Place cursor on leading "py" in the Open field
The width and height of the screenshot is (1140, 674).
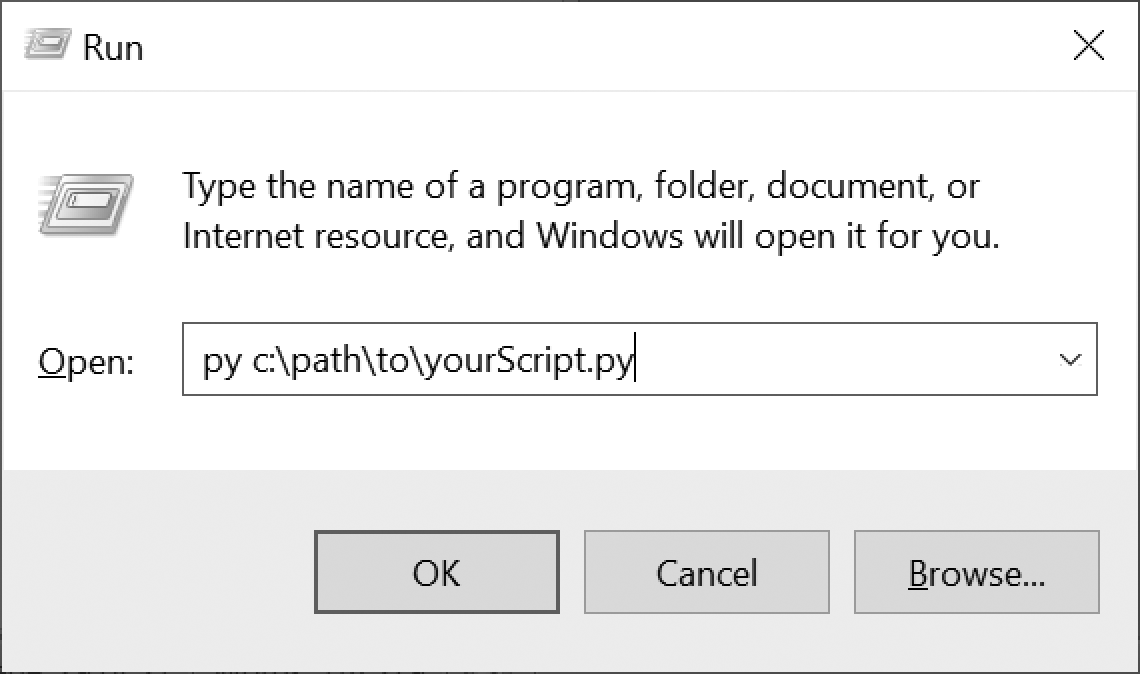coord(222,361)
